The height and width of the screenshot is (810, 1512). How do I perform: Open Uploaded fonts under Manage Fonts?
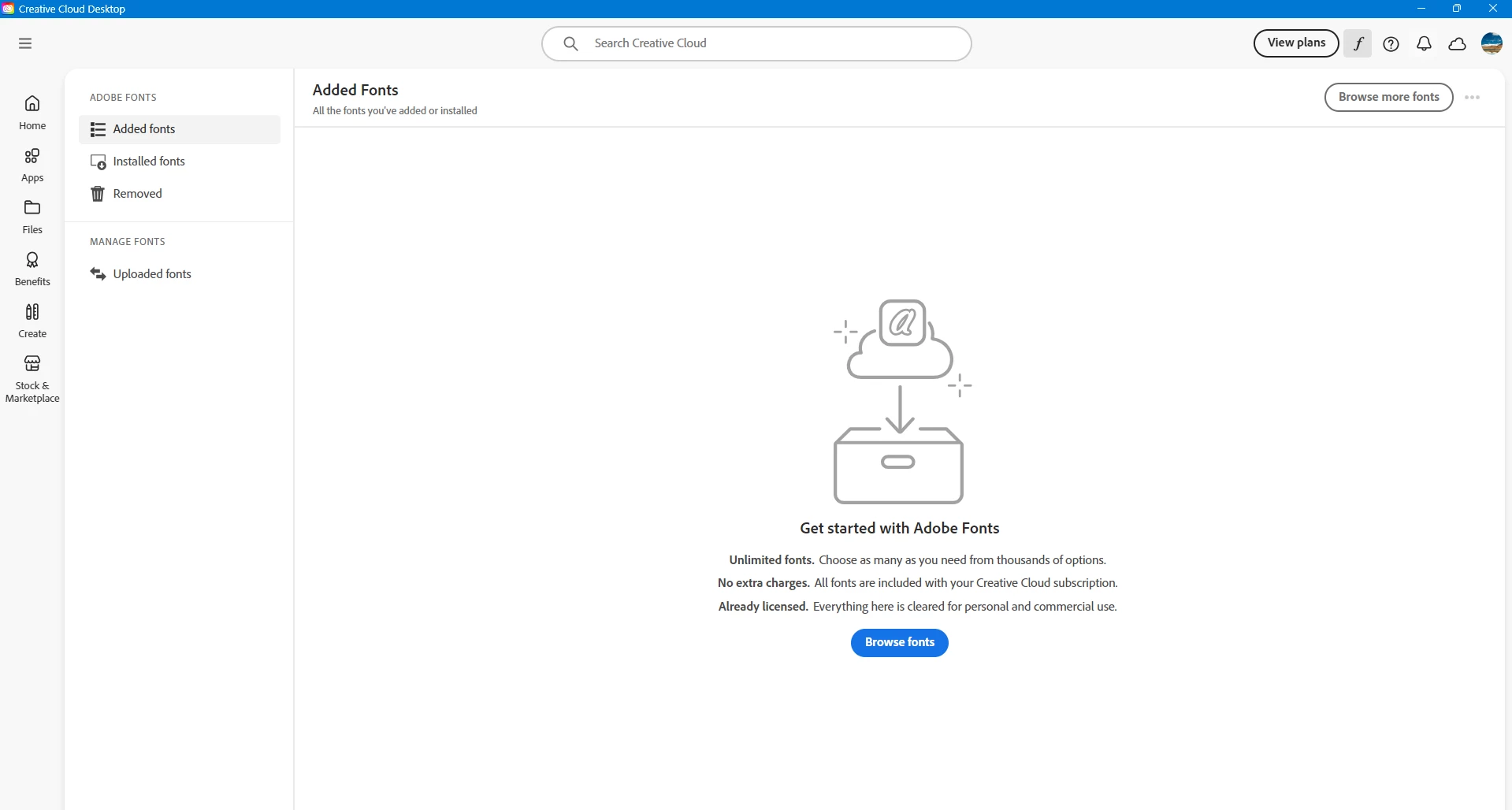[x=180, y=274]
